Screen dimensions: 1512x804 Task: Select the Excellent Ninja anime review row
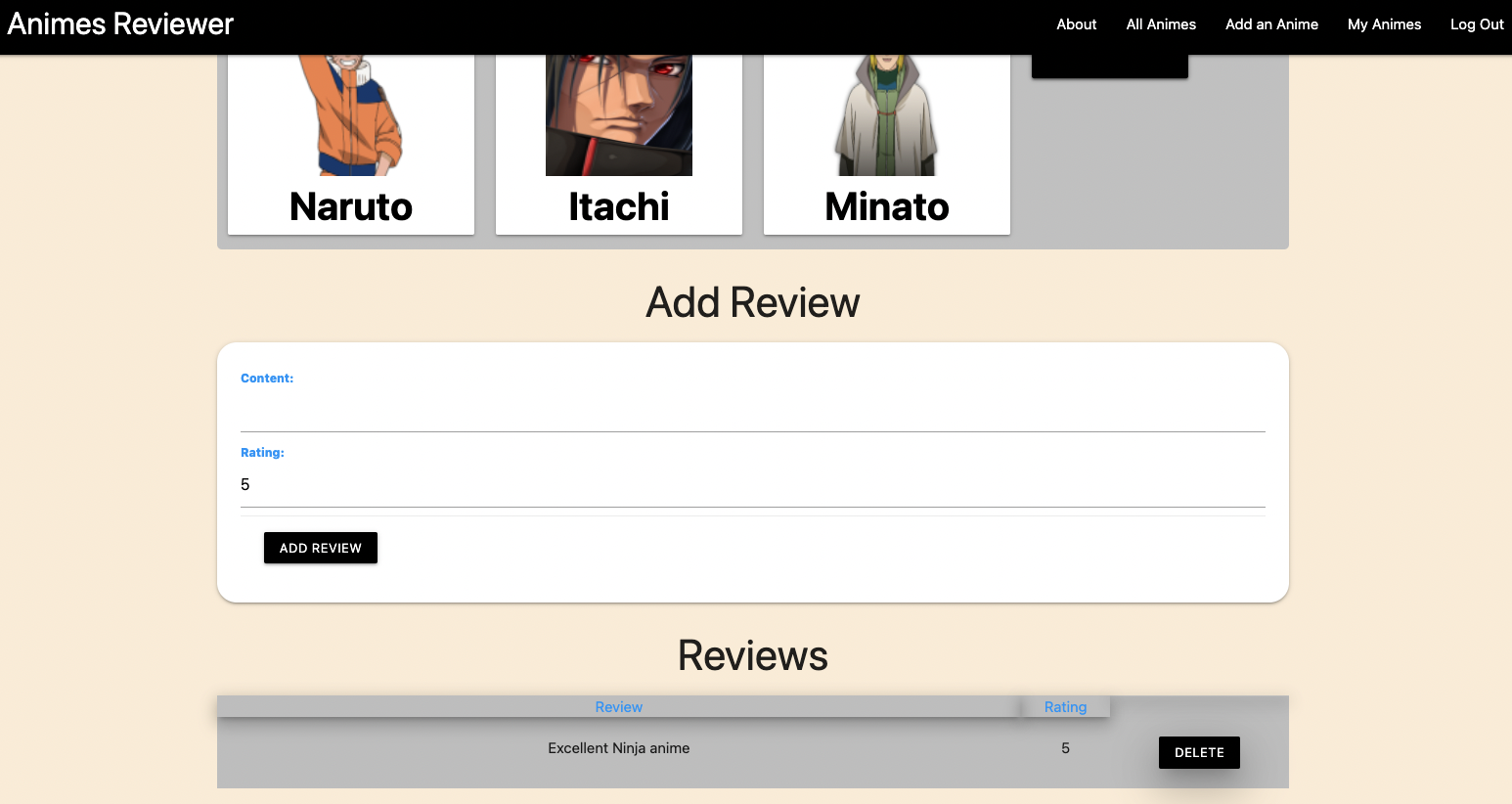coord(618,747)
